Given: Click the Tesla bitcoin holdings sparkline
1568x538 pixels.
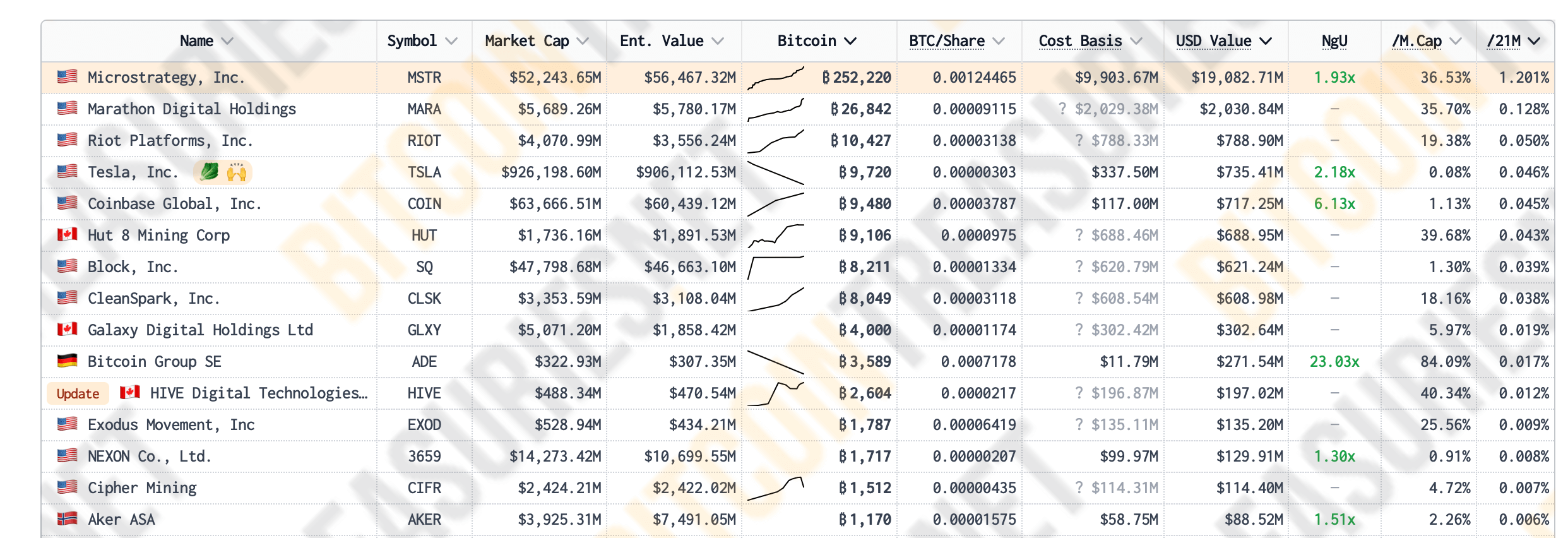Looking at the screenshot, I should [x=776, y=172].
